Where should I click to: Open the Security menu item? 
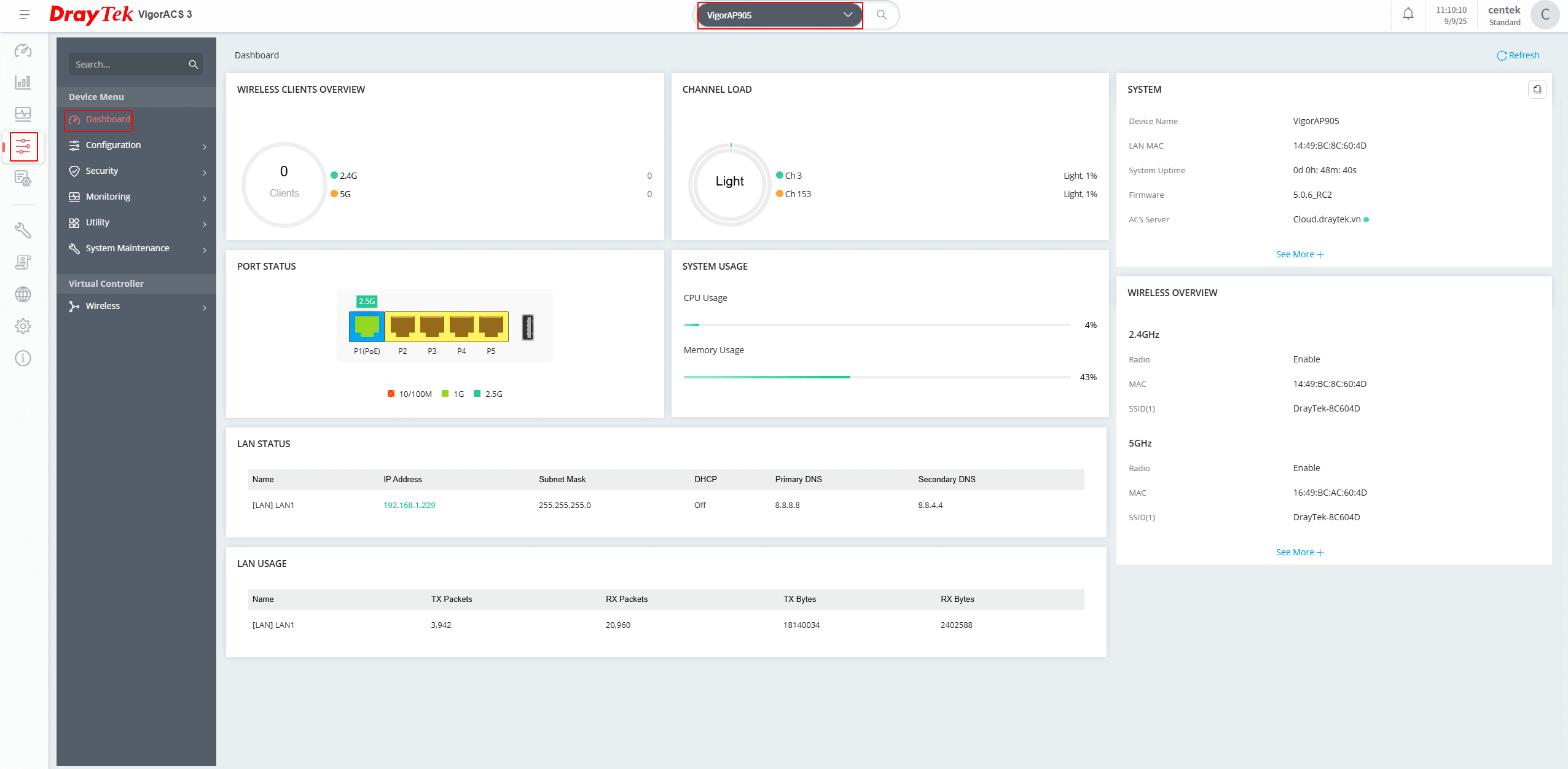[x=136, y=171]
